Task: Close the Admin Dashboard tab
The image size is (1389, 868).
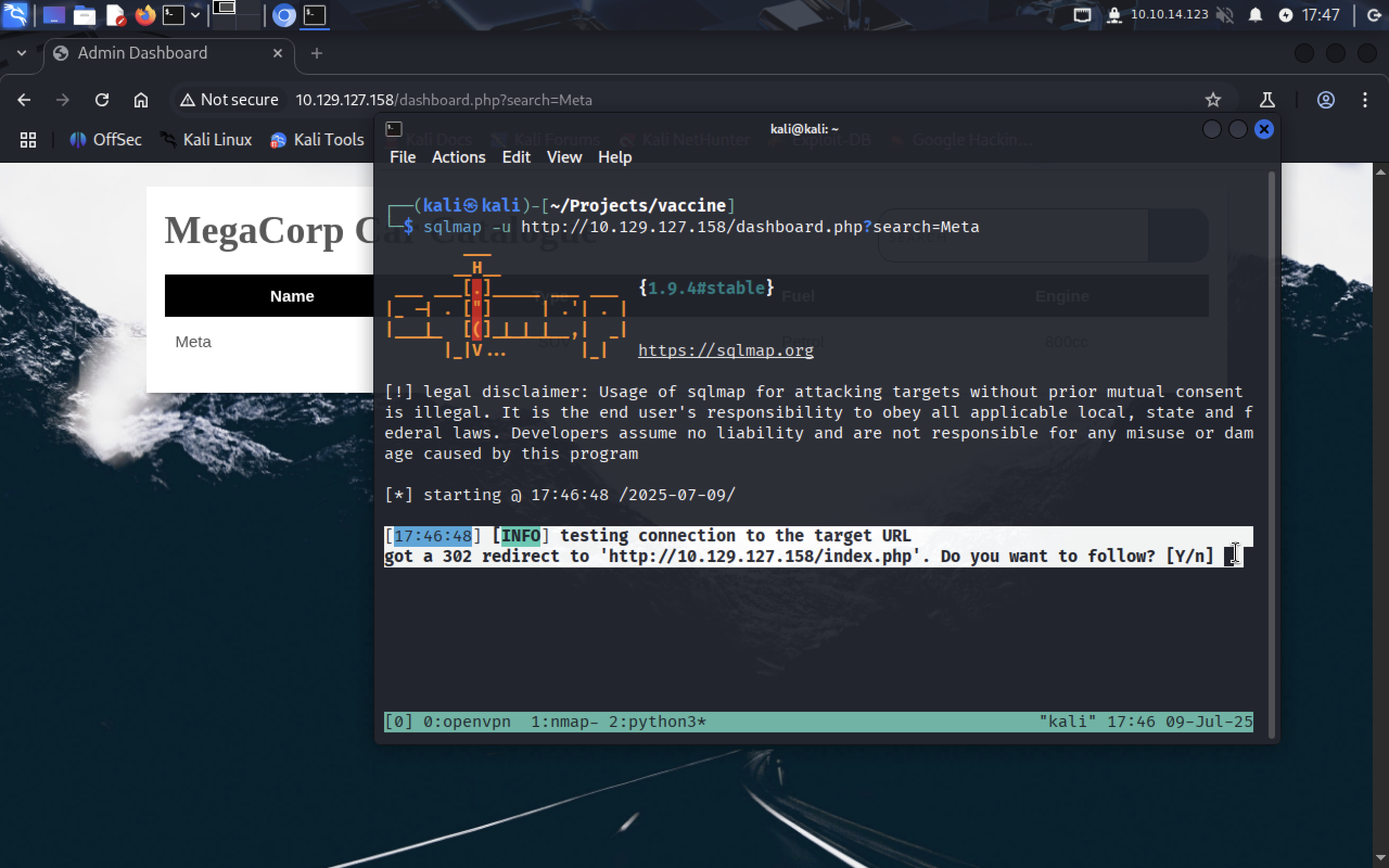Action: tap(278, 53)
